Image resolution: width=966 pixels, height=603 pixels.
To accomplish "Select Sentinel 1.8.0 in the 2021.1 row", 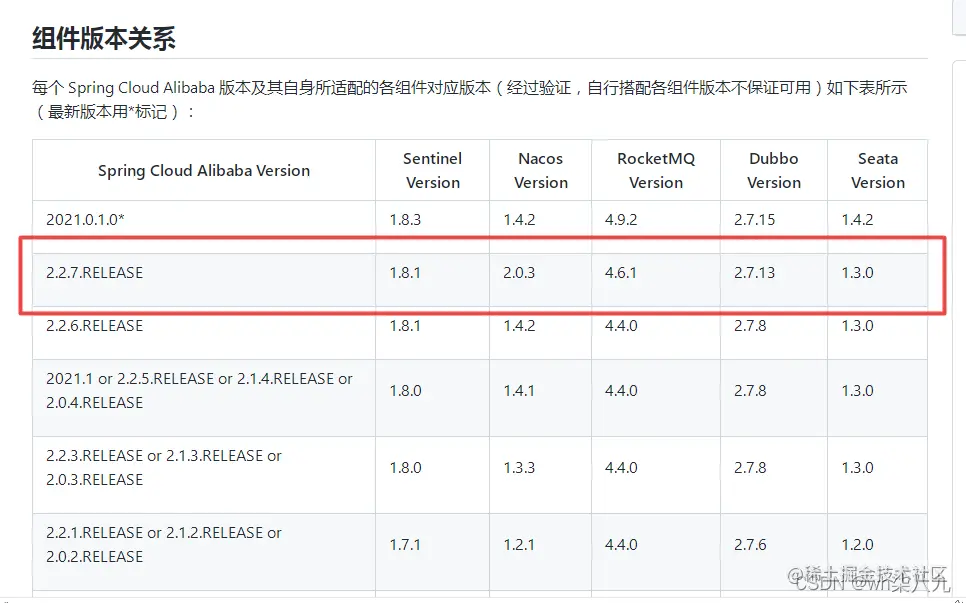I will tap(405, 391).
